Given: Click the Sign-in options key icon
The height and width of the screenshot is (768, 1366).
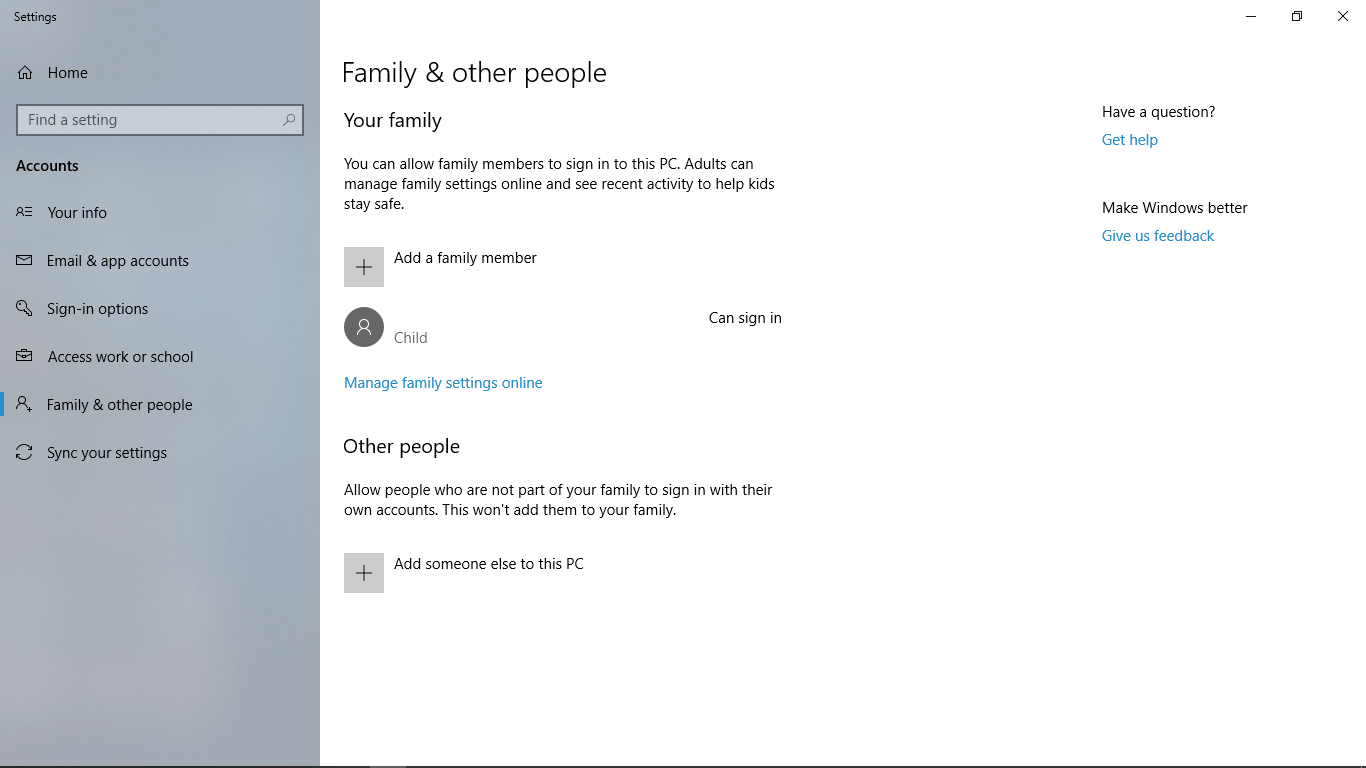Looking at the screenshot, I should pos(25,308).
